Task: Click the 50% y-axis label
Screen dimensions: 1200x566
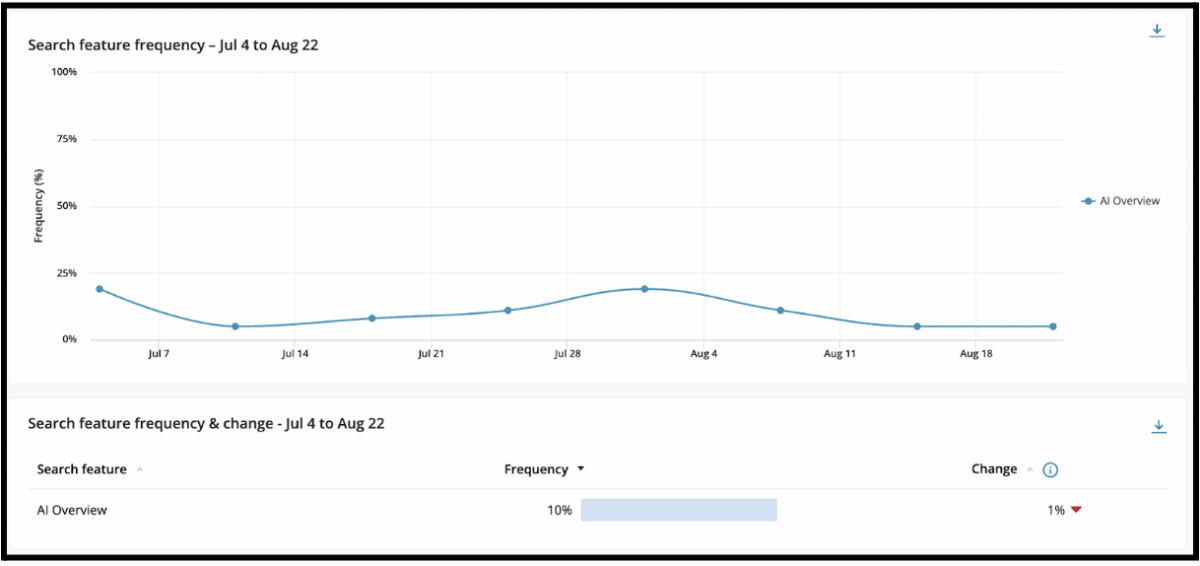Action: [x=67, y=206]
